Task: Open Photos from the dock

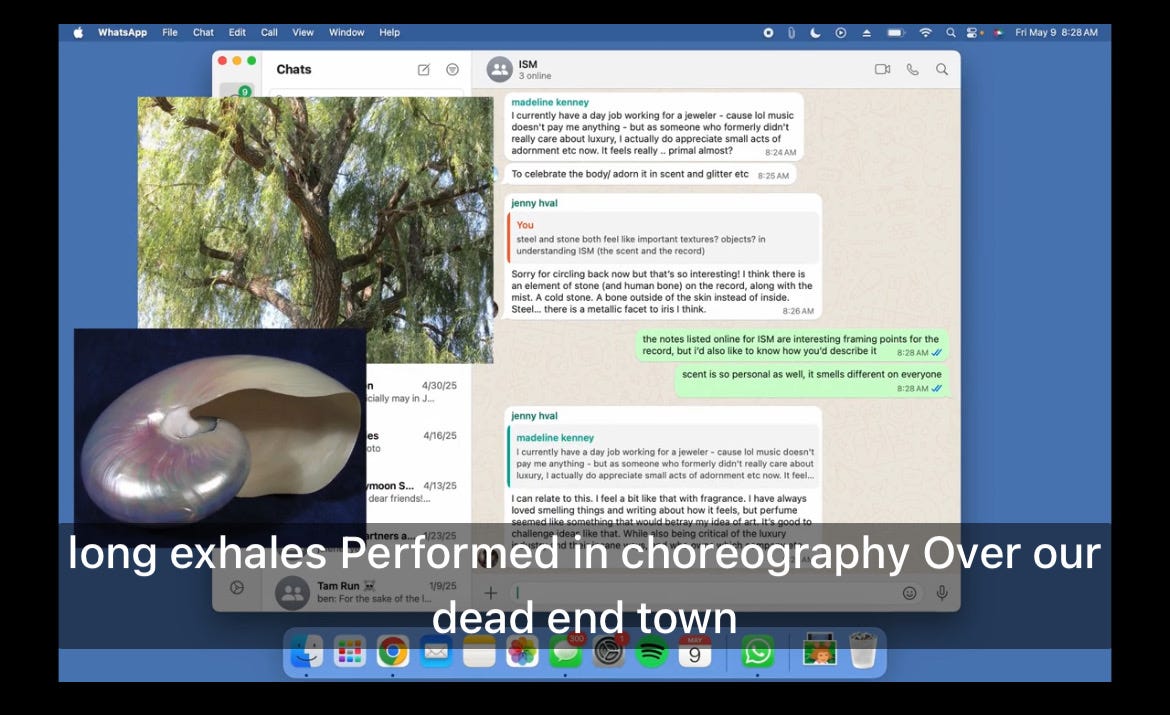Action: click(x=522, y=652)
